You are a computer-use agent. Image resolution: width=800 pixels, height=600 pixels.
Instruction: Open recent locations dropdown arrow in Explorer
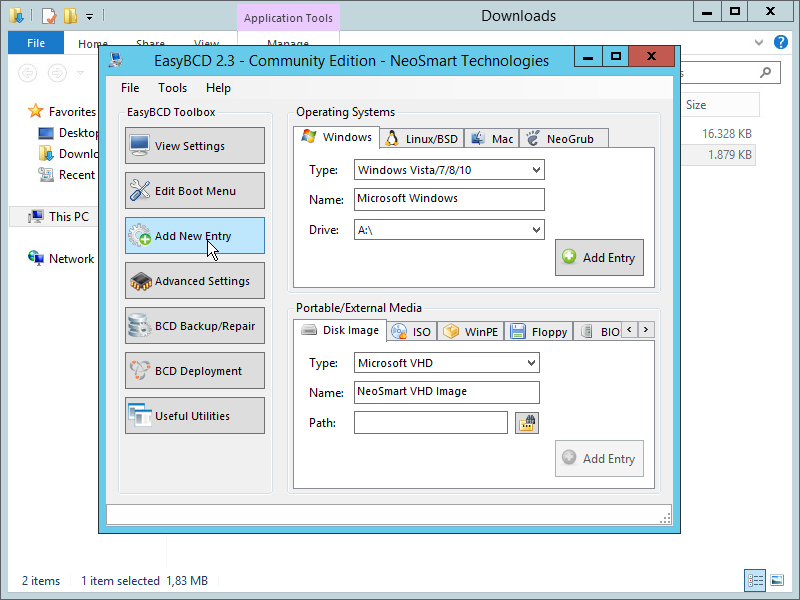[81, 73]
